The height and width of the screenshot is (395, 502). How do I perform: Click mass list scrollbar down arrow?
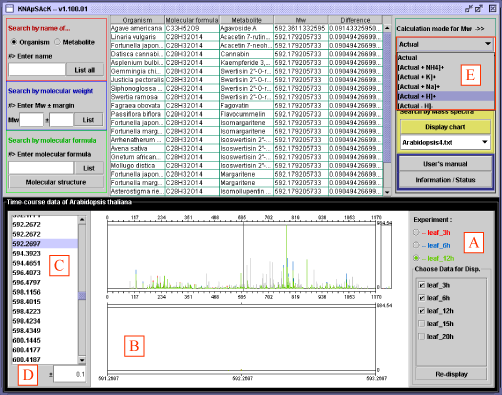[82, 360]
